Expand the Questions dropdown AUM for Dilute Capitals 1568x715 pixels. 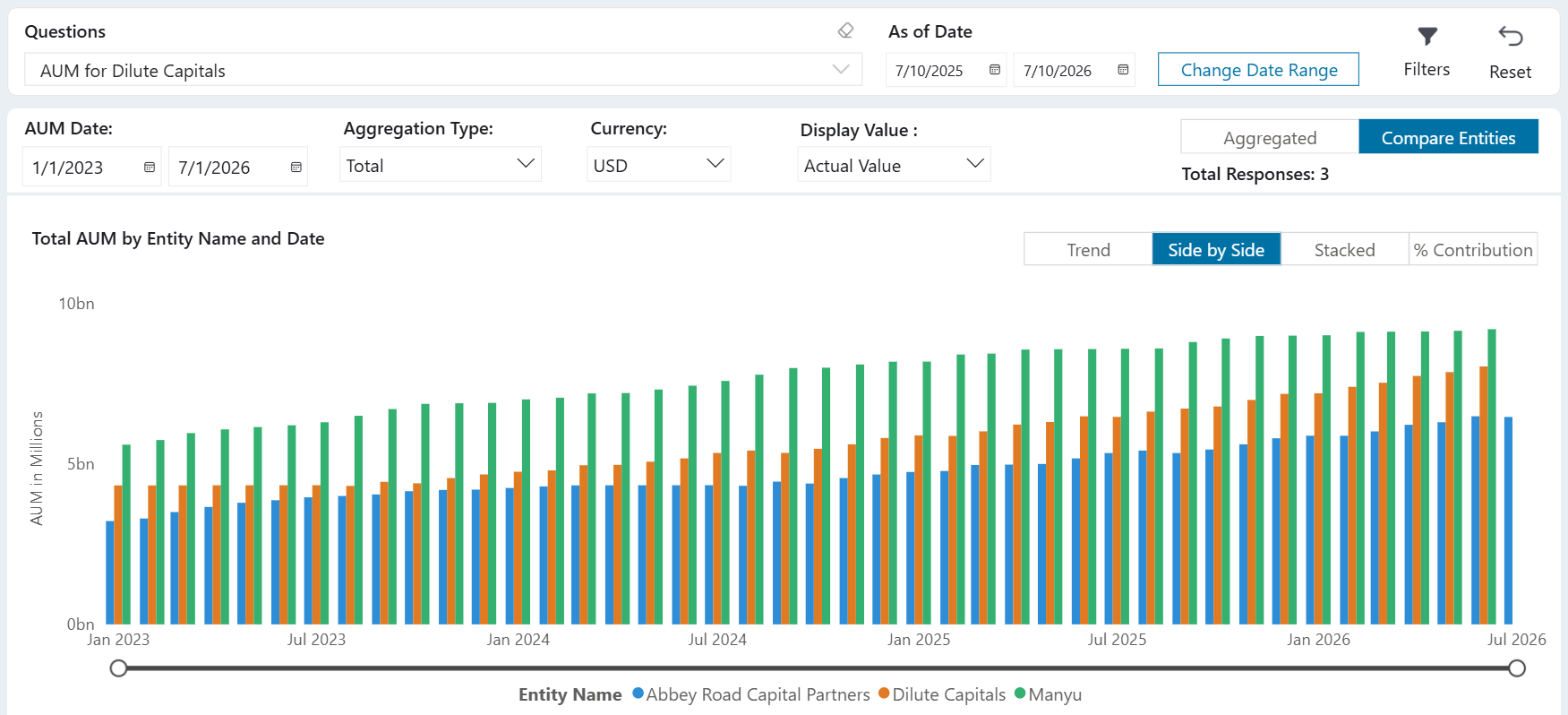pyautogui.click(x=443, y=70)
